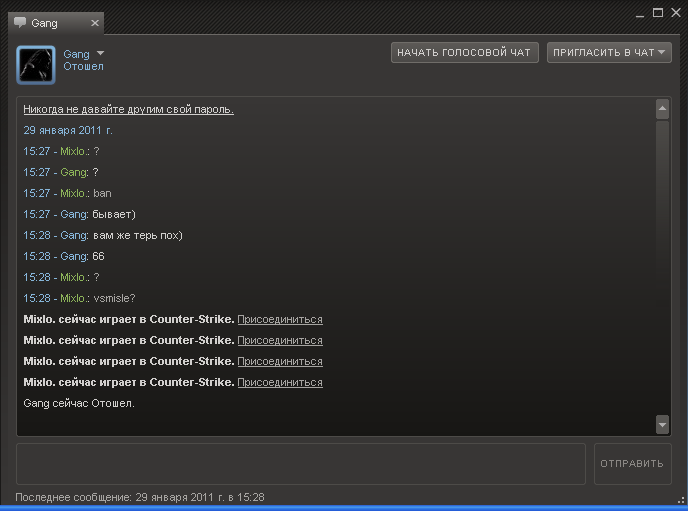Click the Gang username in the chat header
Viewport: 688px width, 511px height.
[76, 54]
